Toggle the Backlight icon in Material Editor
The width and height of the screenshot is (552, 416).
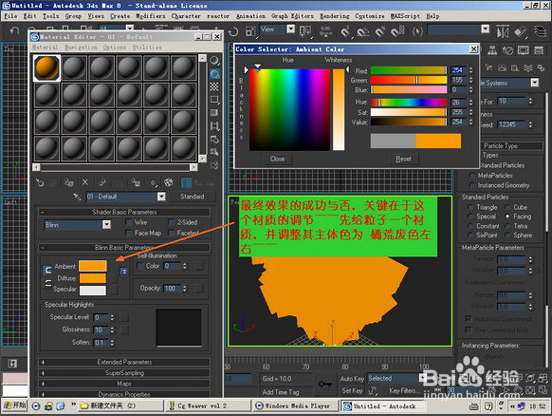pos(214,74)
